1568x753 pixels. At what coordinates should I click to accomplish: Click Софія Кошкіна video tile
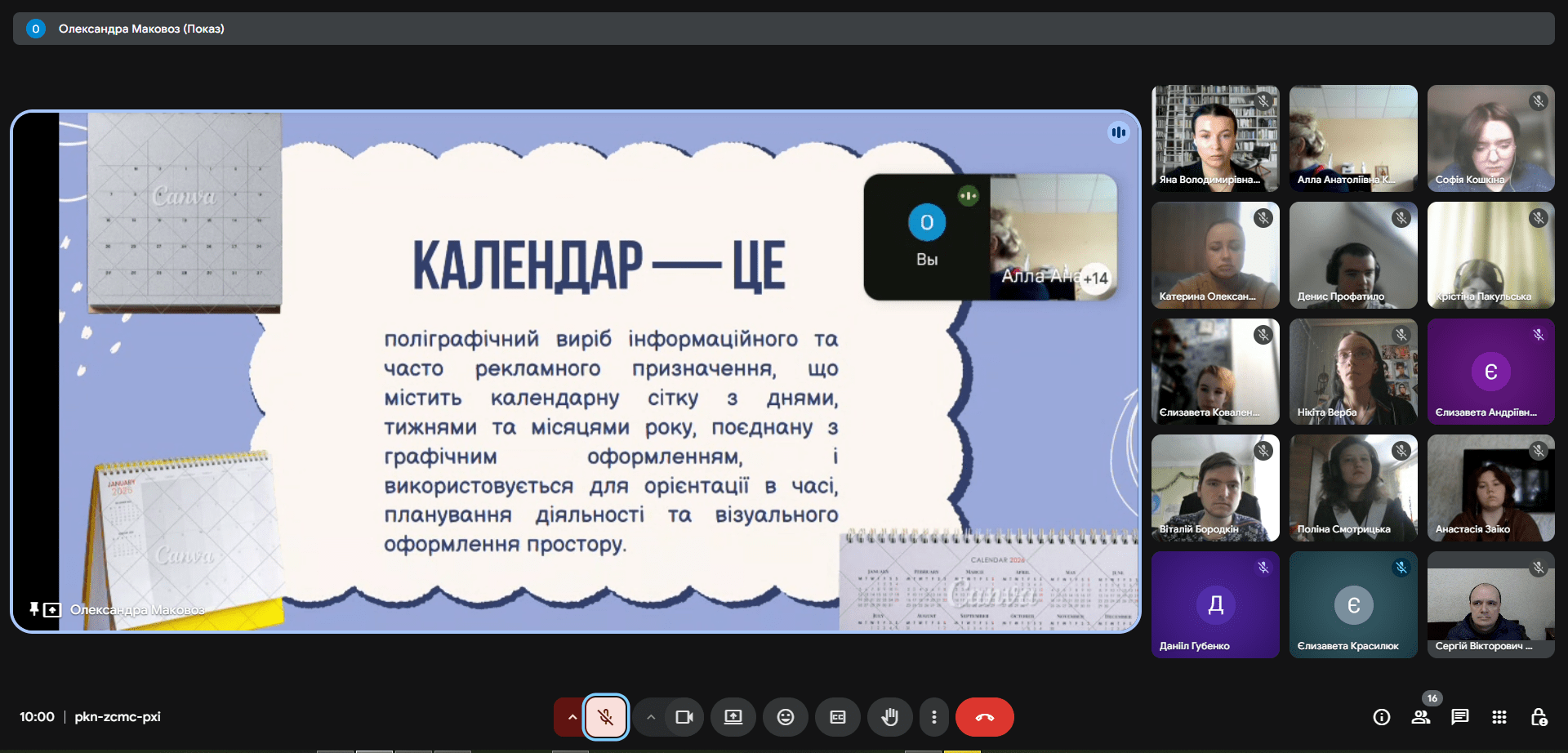1490,138
